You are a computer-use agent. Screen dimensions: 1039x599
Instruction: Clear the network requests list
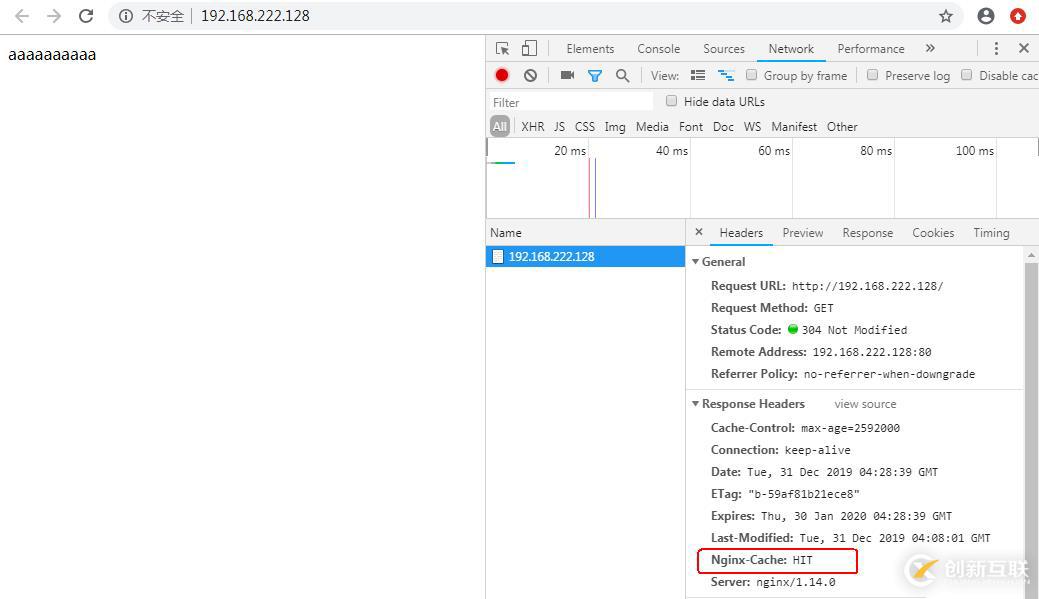click(x=529, y=75)
